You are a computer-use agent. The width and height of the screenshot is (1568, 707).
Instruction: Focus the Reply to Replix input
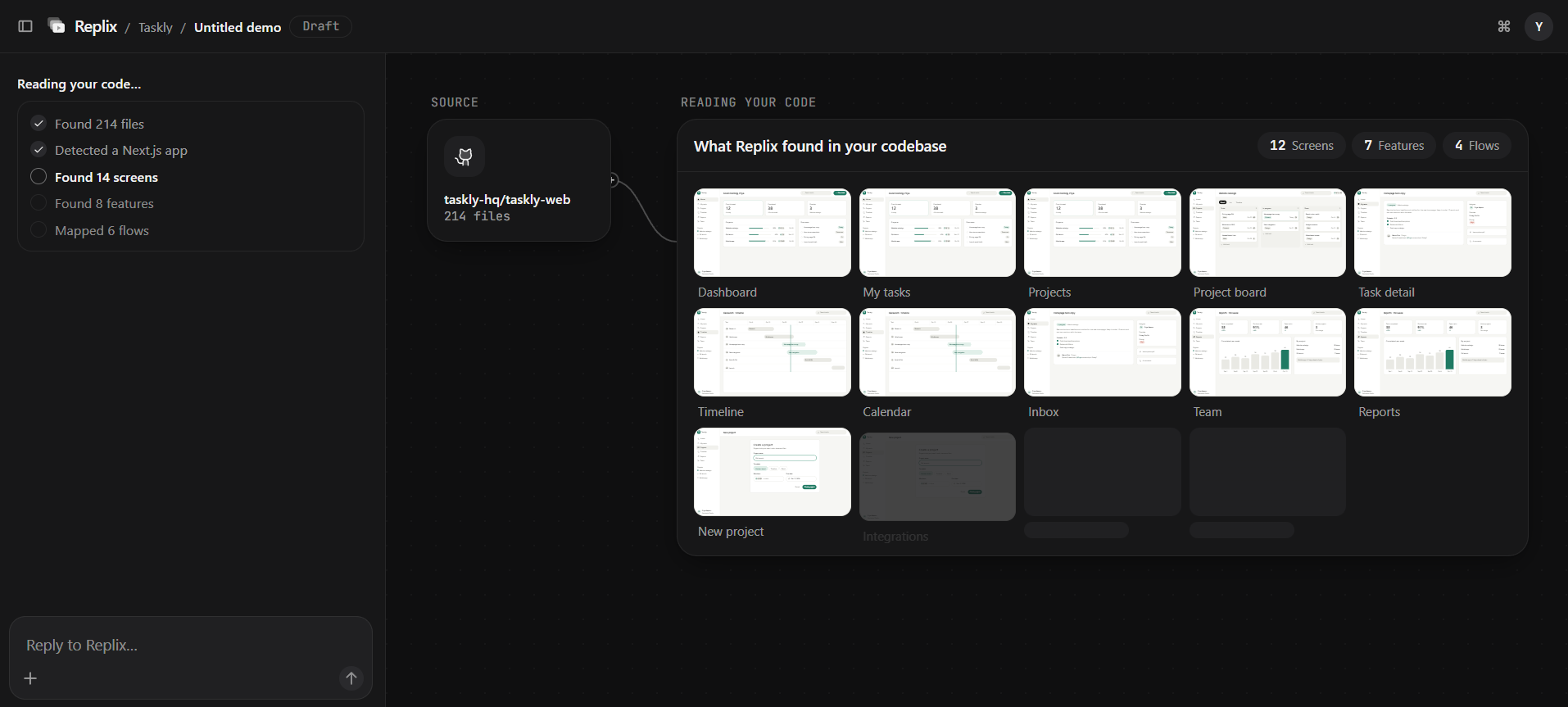[x=190, y=646]
